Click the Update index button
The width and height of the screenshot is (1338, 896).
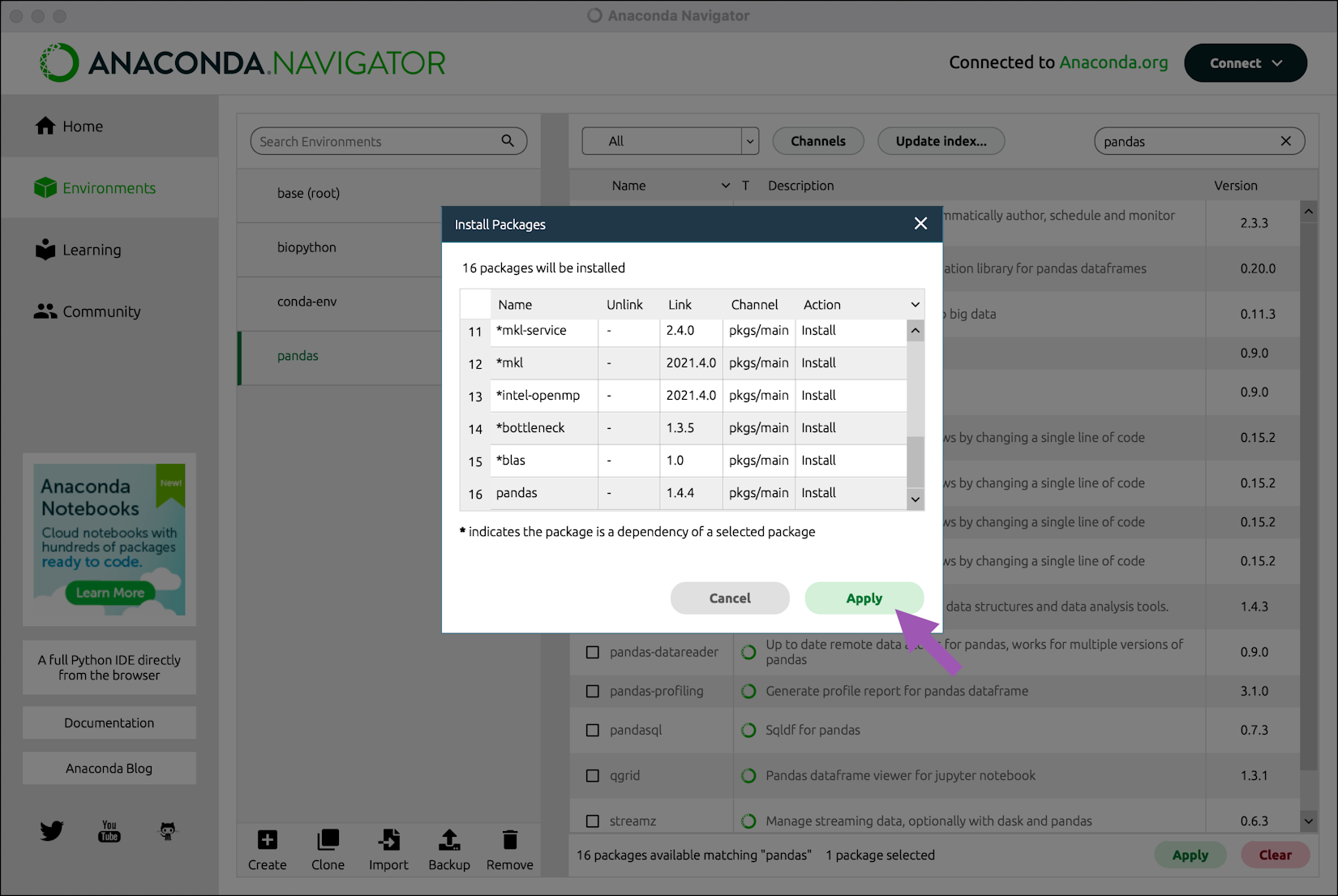[x=941, y=140]
